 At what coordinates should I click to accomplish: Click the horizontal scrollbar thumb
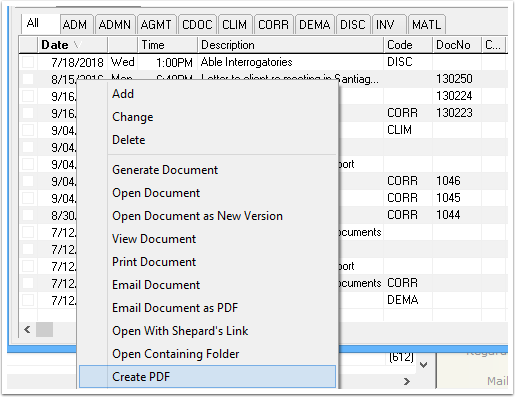(x=44, y=330)
